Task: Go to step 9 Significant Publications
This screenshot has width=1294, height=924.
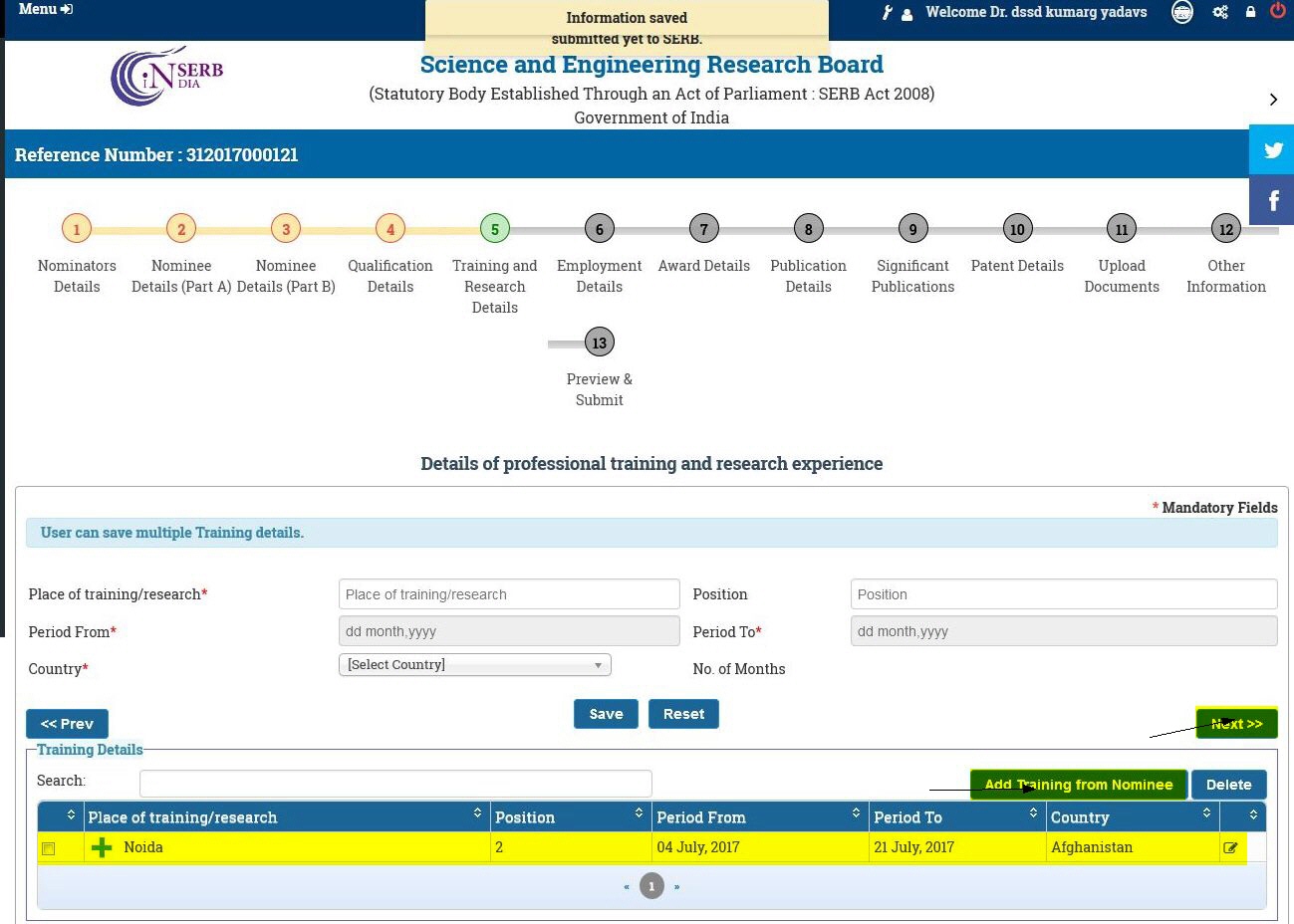Action: coord(913,229)
